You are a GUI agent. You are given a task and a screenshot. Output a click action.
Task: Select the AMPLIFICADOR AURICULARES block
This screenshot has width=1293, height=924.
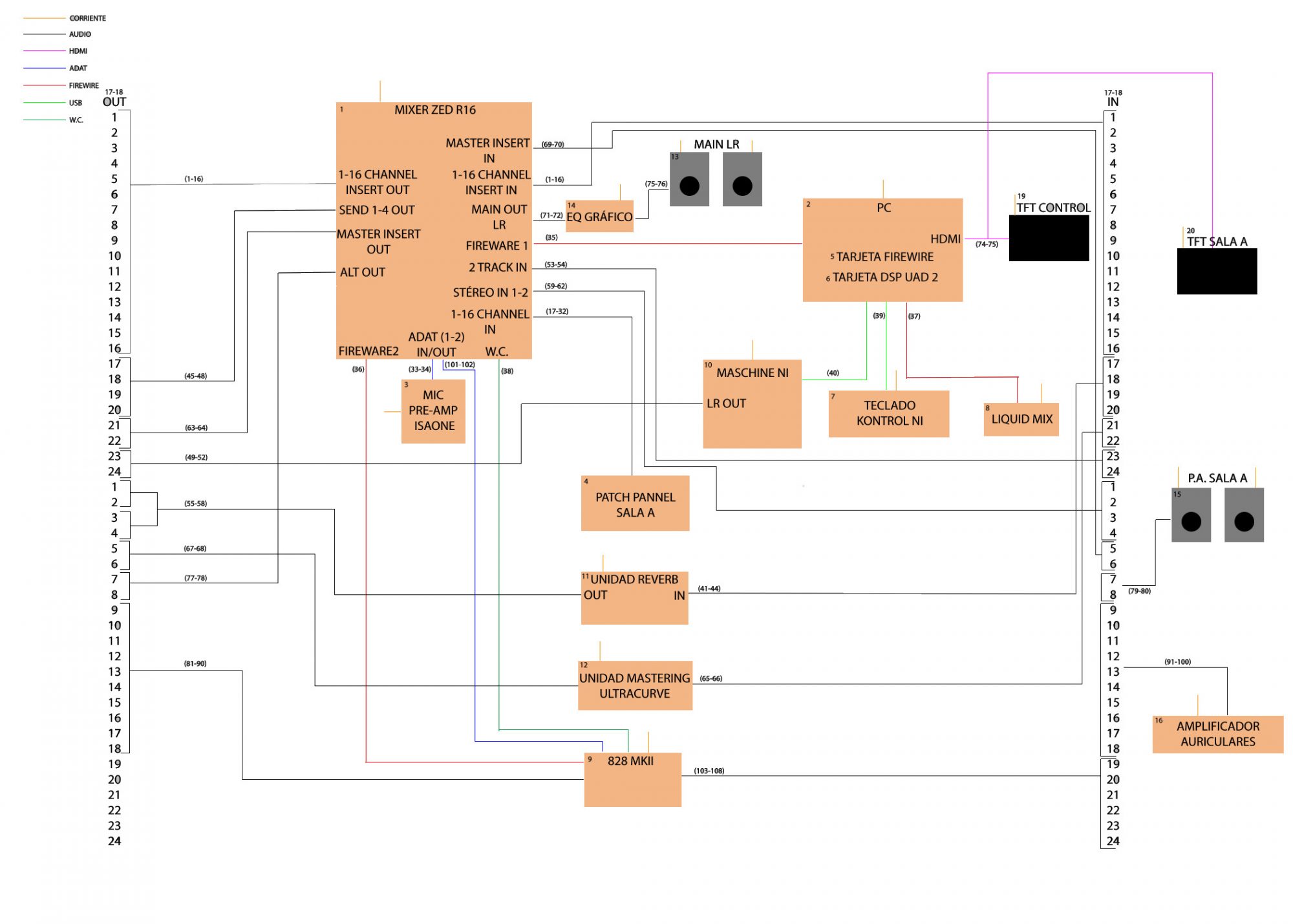tap(1217, 734)
